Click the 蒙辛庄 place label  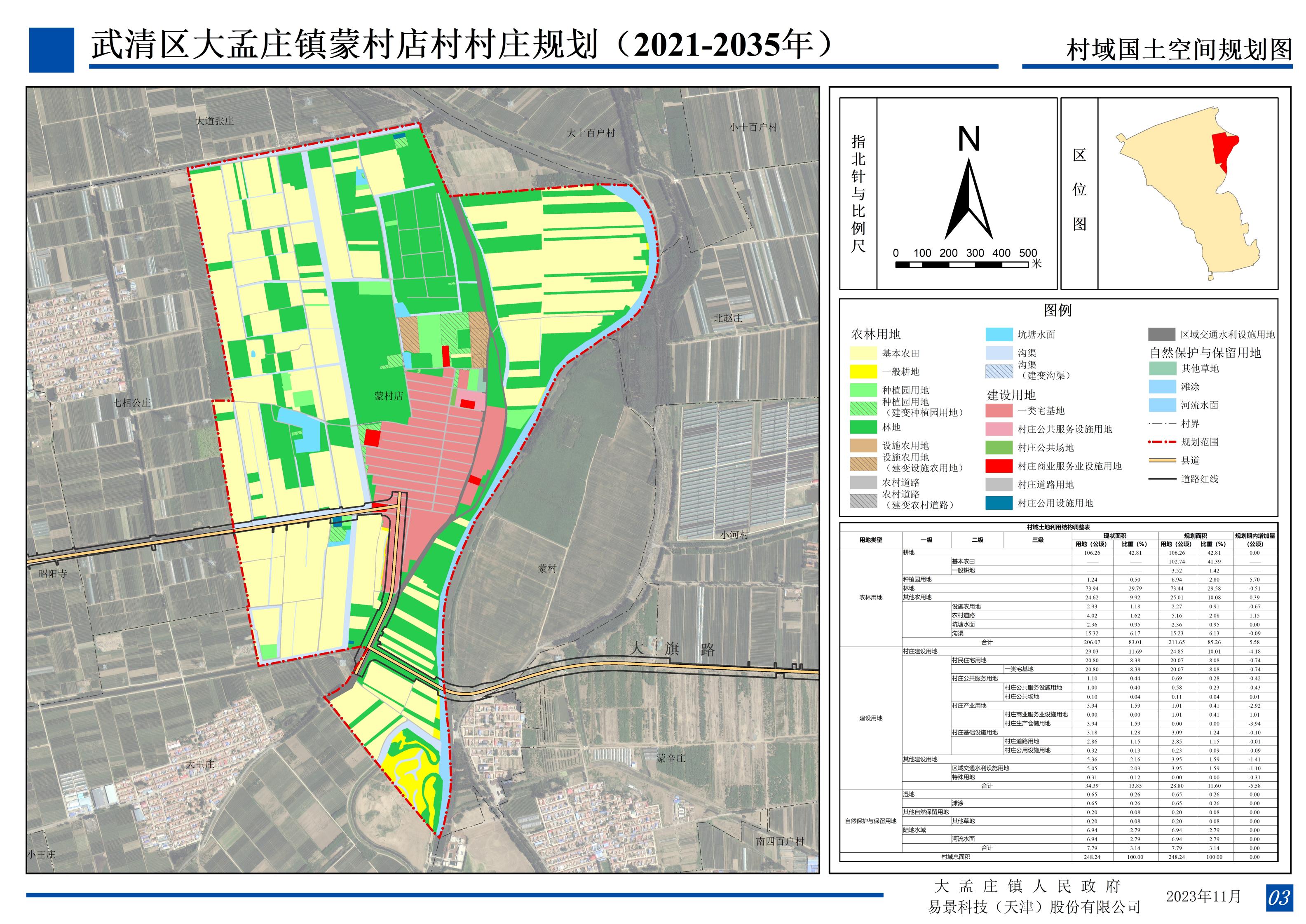(671, 758)
